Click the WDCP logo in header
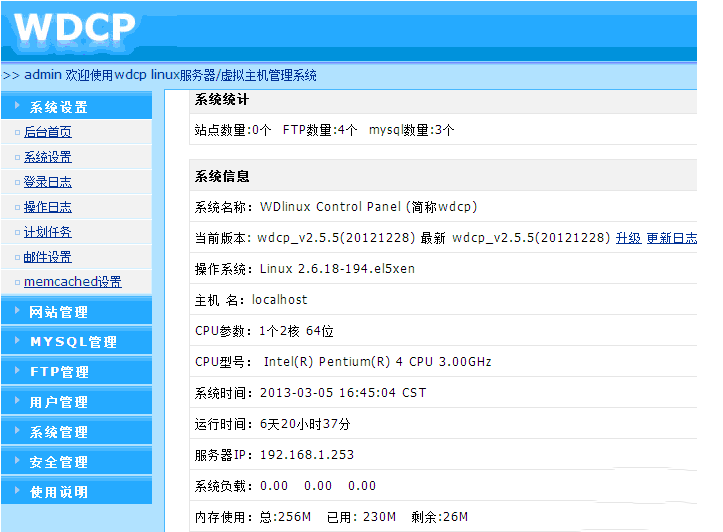 tap(75, 28)
